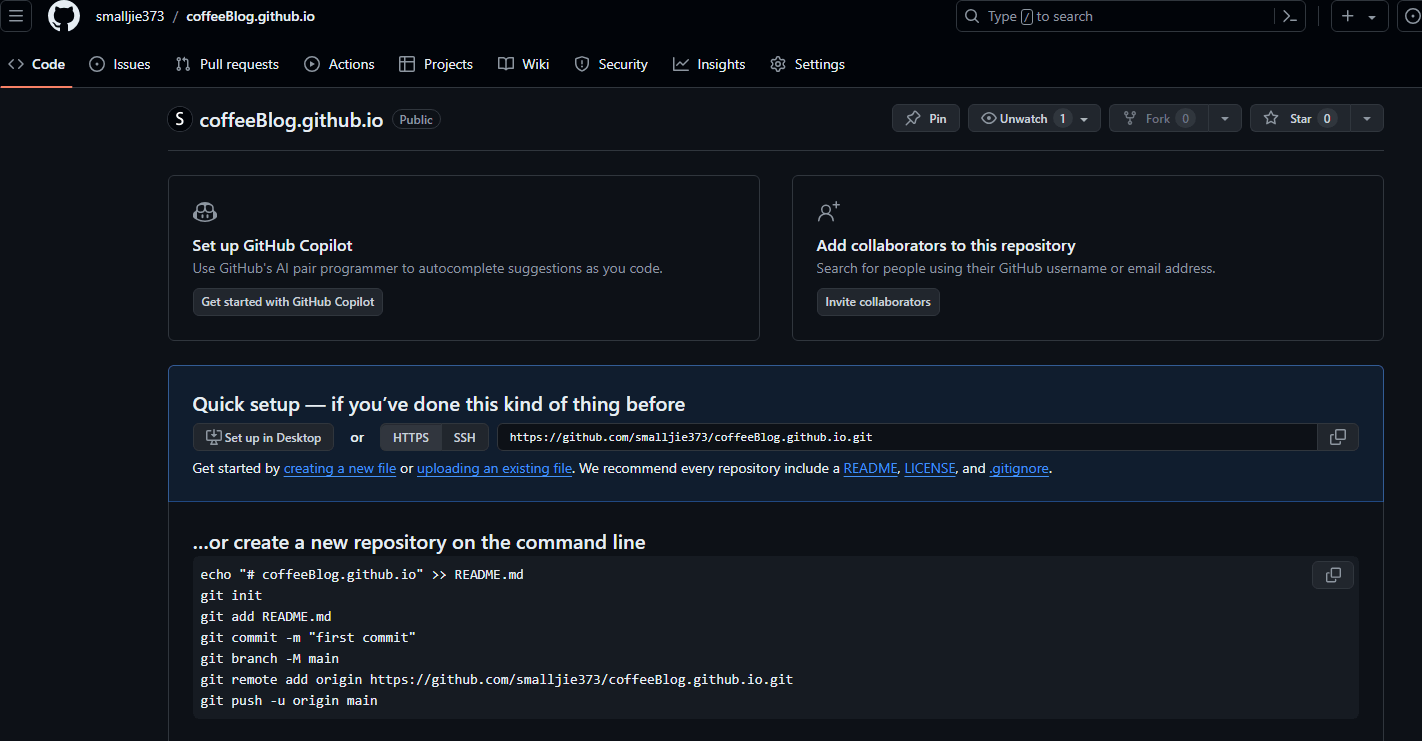
Task: Click the add-collaborator person icon
Action: [829, 212]
